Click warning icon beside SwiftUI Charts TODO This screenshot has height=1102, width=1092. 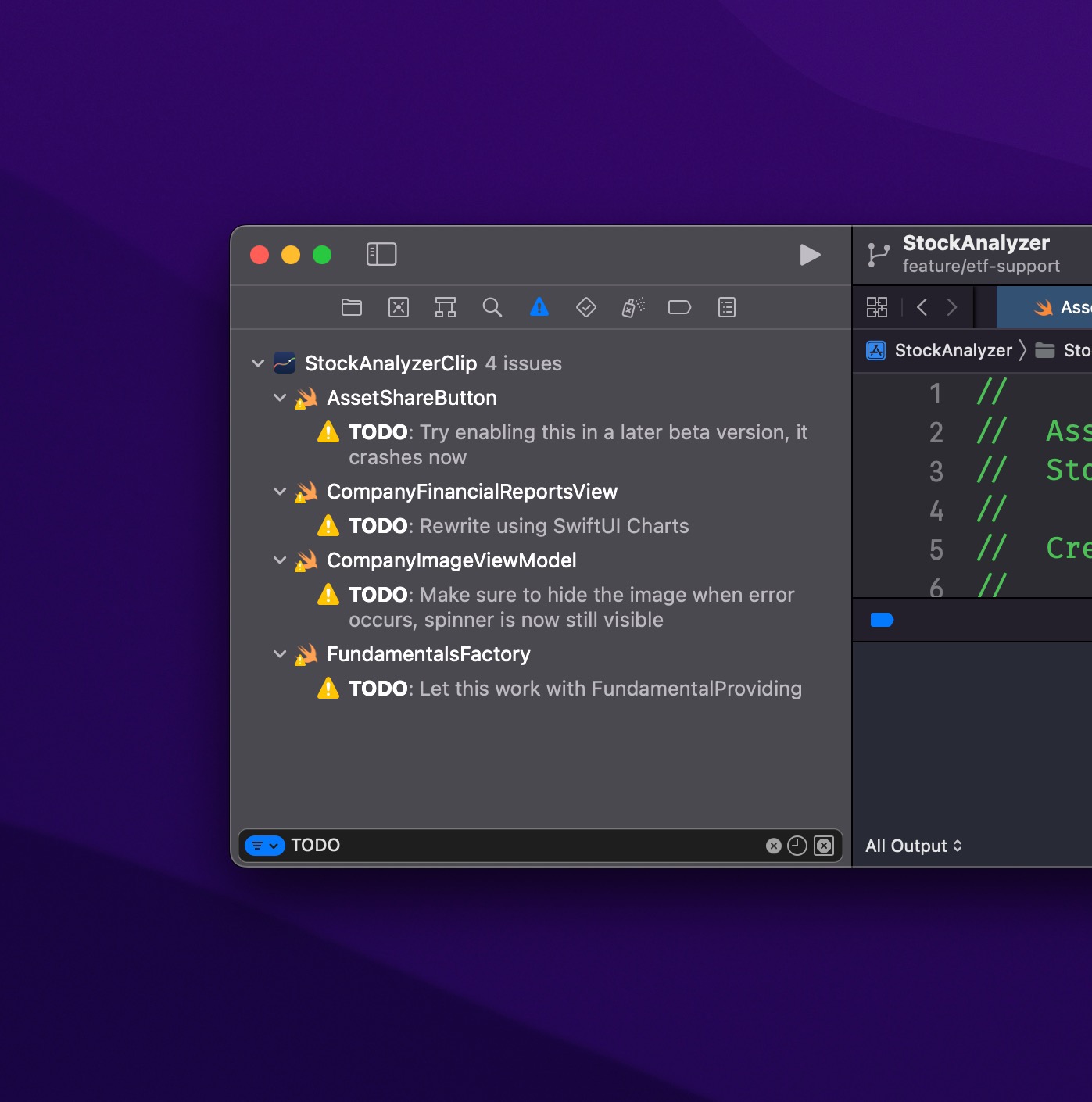(328, 525)
